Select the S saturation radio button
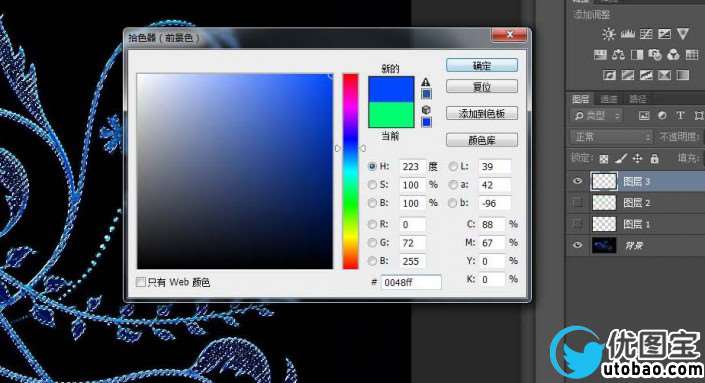 [372, 185]
